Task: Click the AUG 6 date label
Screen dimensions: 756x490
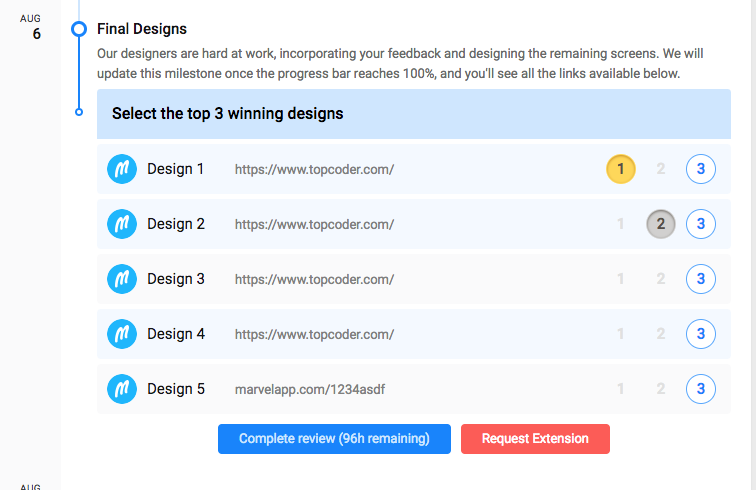Action: click(x=30, y=27)
